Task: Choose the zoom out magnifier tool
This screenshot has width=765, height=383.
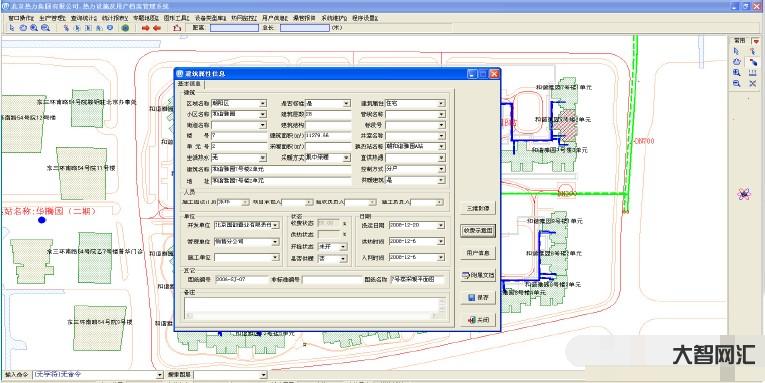Action: click(x=45, y=28)
